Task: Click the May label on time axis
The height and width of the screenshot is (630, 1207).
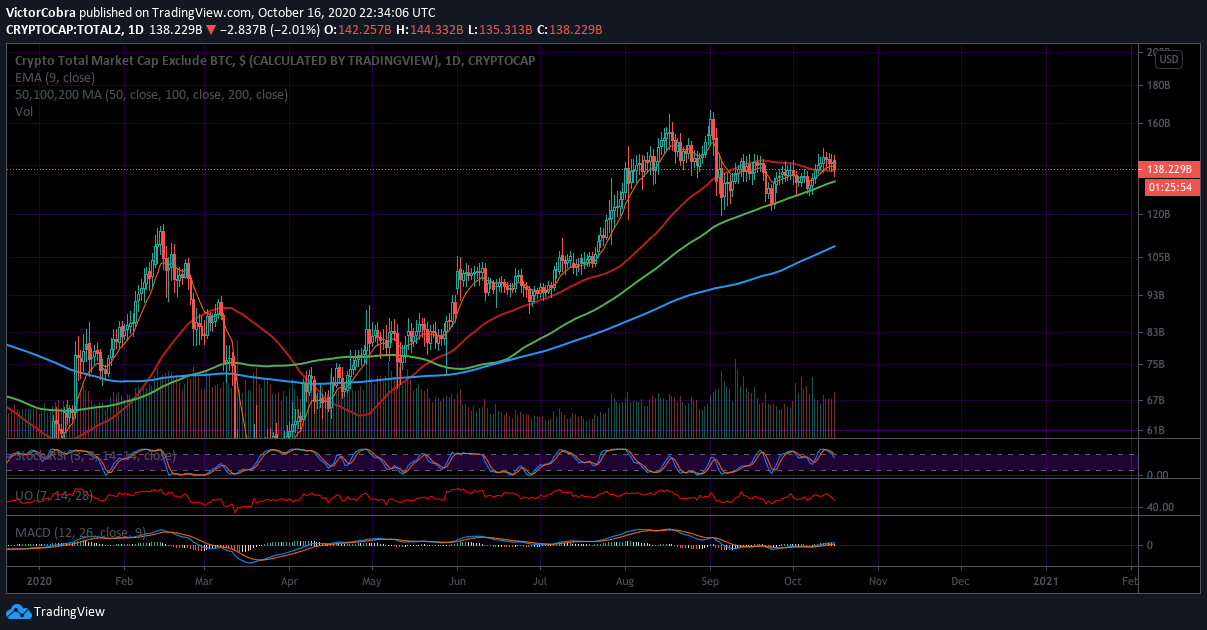Action: (372, 580)
